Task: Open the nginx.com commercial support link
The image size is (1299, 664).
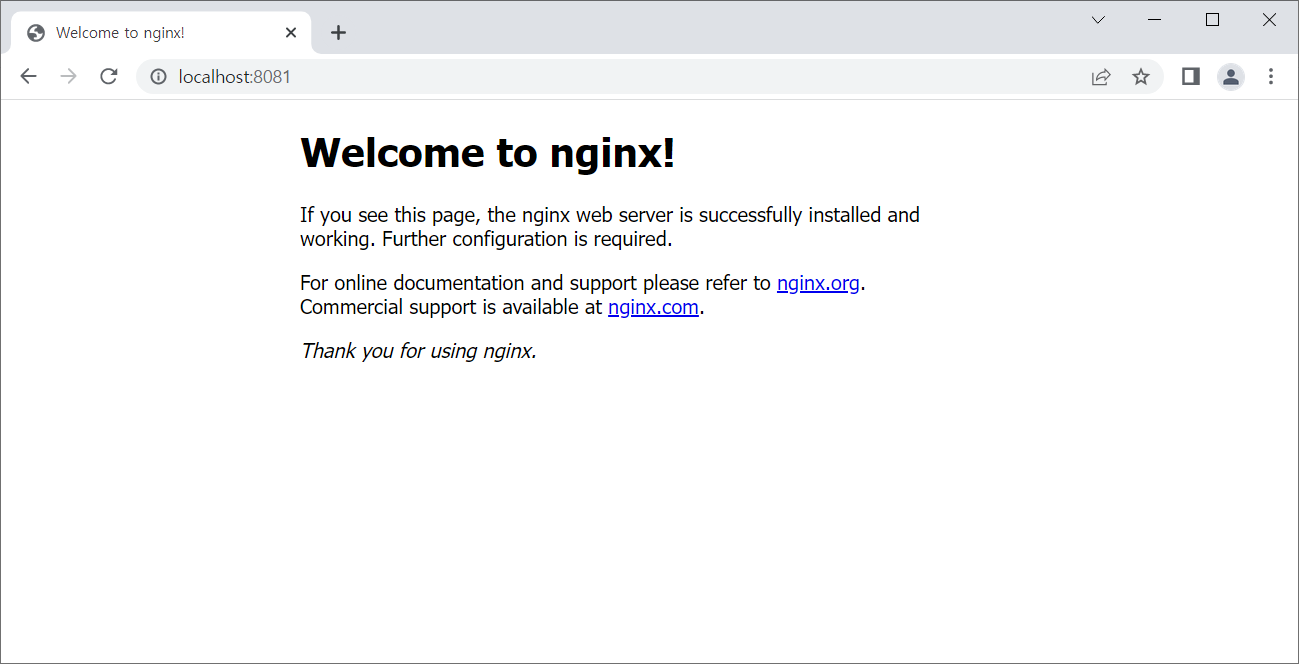Action: tap(653, 307)
